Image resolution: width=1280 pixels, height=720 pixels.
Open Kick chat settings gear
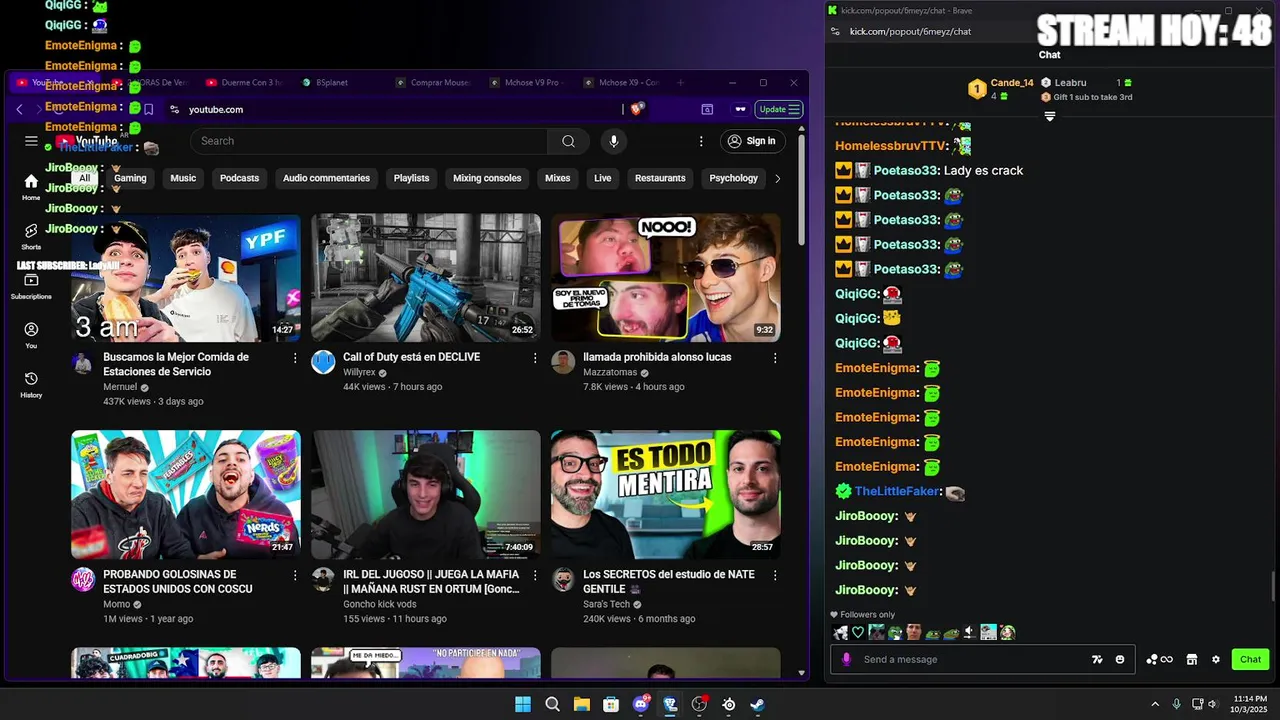click(1216, 659)
